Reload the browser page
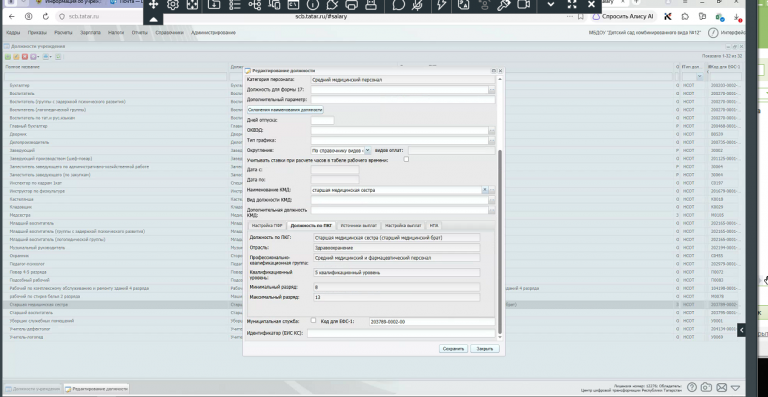The width and height of the screenshot is (768, 397). tap(46, 17)
